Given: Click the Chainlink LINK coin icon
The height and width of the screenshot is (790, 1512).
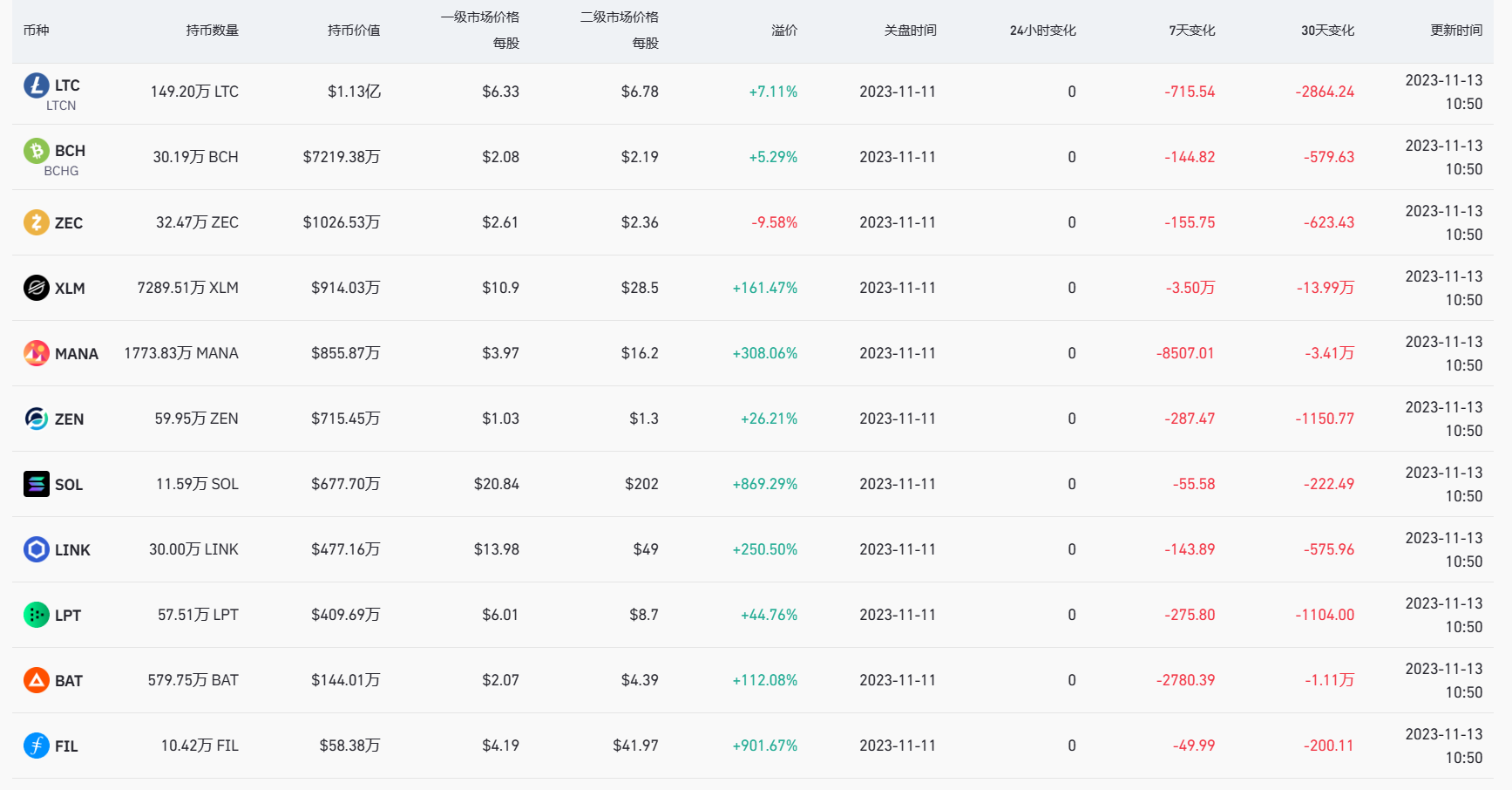Looking at the screenshot, I should [36, 549].
